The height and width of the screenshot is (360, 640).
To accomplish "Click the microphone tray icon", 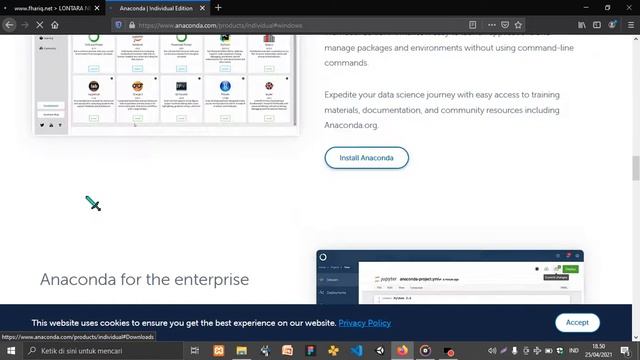I will click(x=515, y=351).
